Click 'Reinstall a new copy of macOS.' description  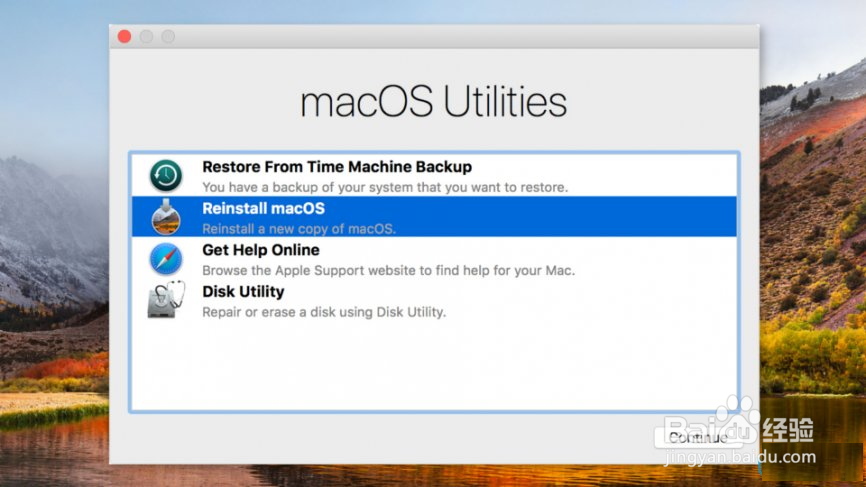point(299,229)
